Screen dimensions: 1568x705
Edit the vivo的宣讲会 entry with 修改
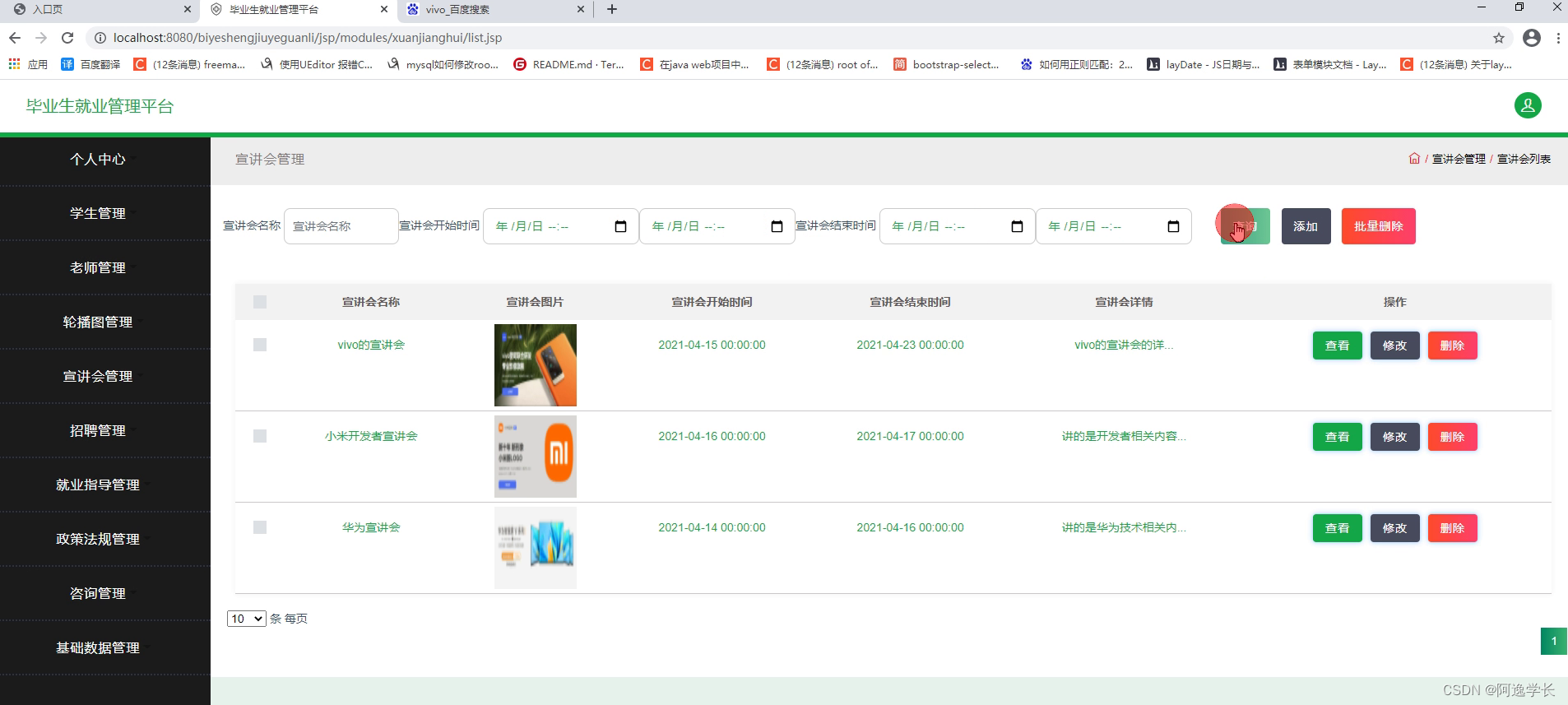[1395, 346]
